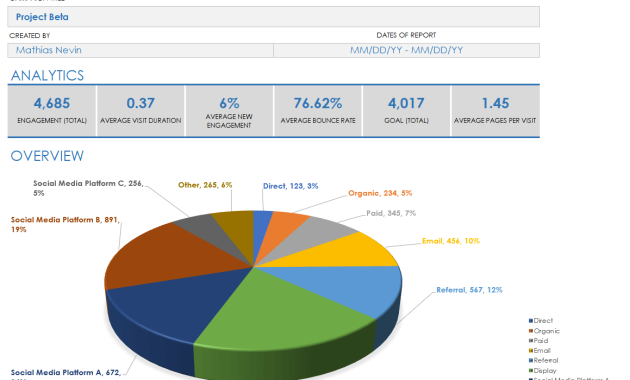Click the ANALYTICS section heading

click(47, 76)
